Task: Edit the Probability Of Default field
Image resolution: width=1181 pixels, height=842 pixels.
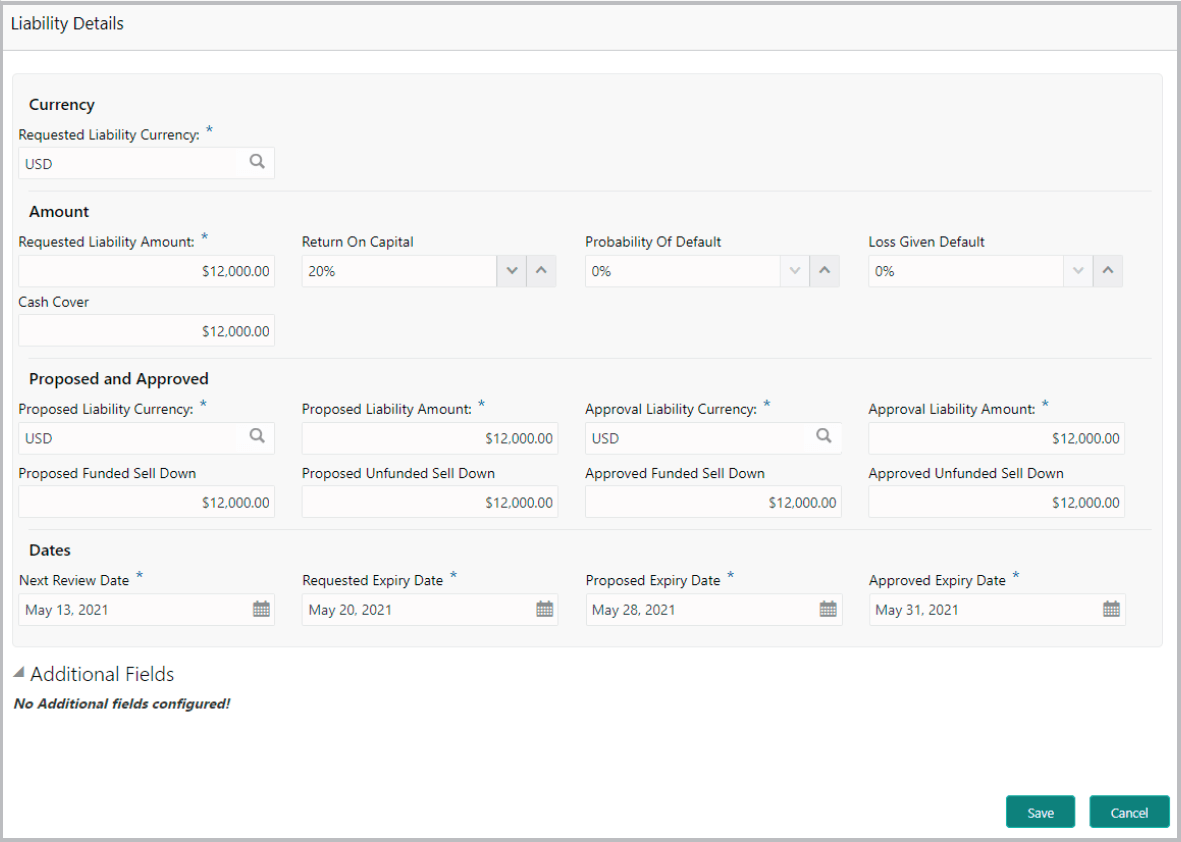Action: tap(682, 271)
